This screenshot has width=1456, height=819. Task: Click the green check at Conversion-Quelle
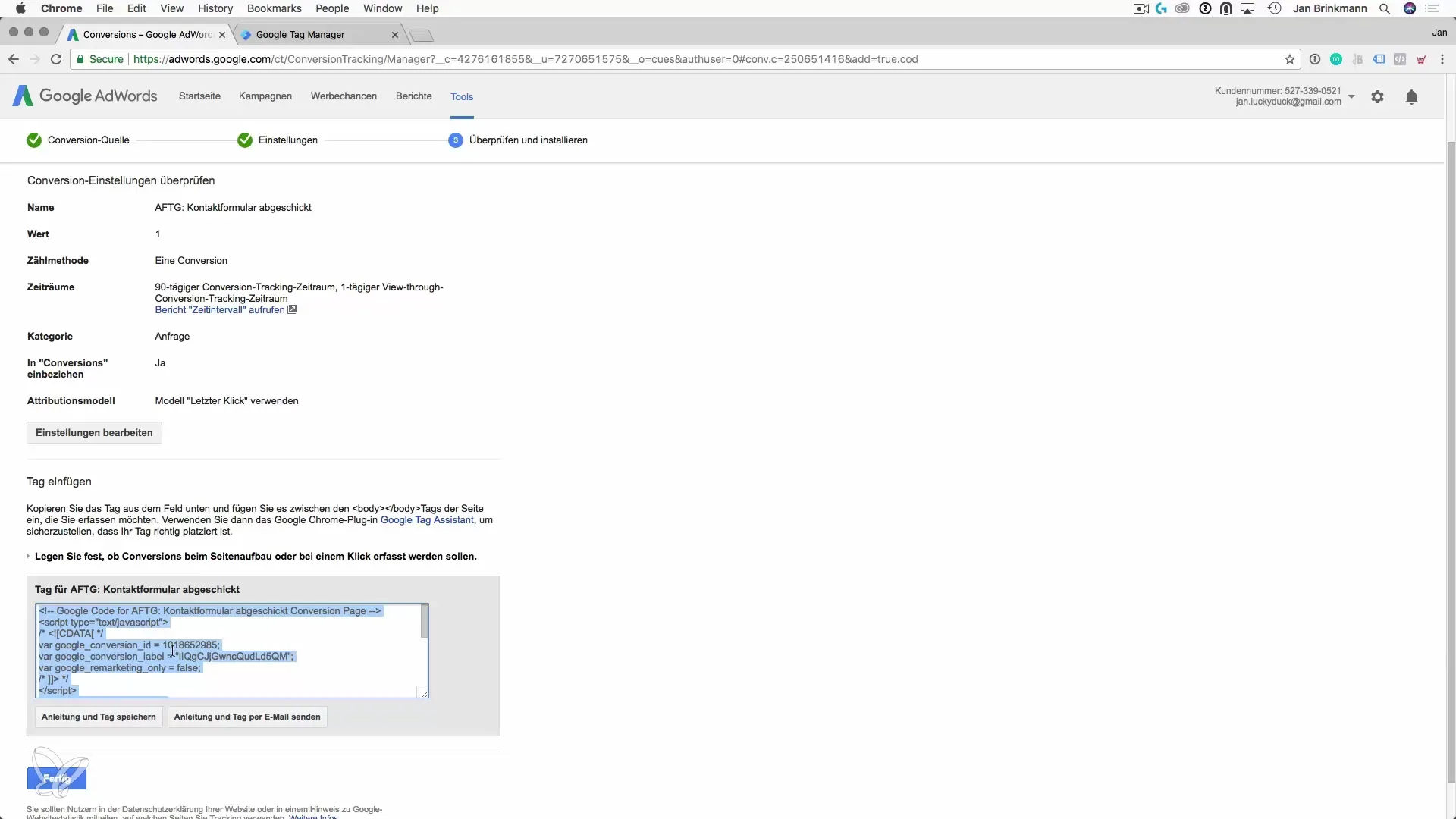[x=34, y=140]
